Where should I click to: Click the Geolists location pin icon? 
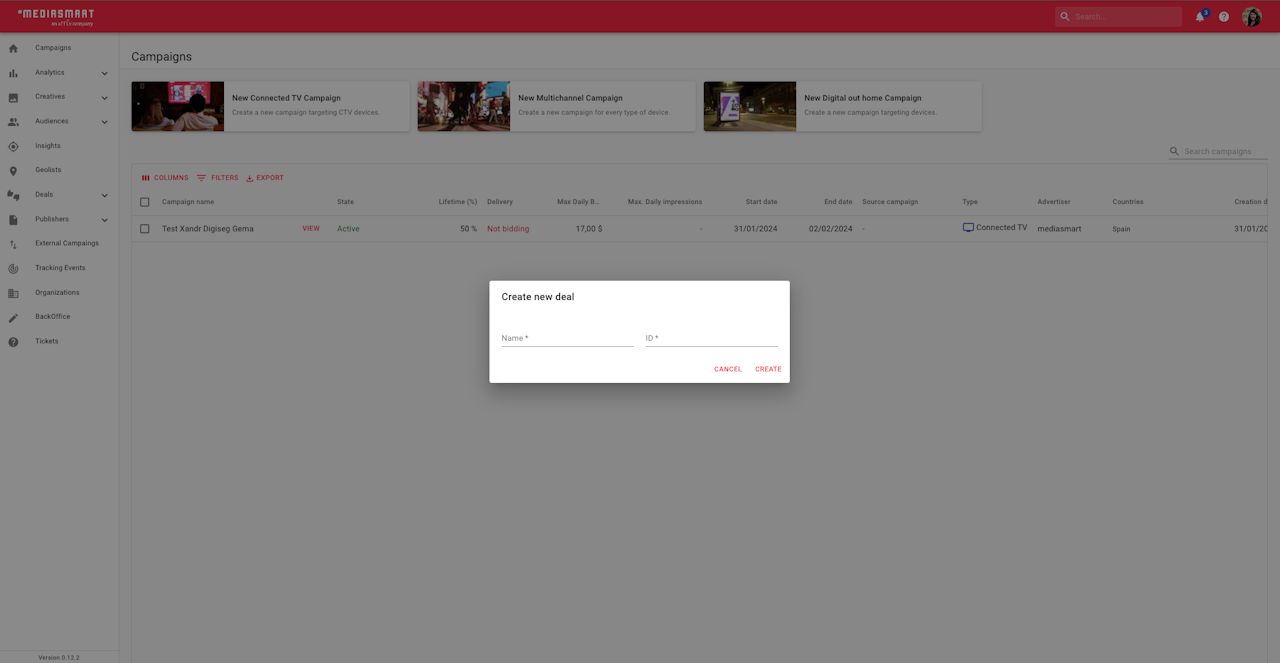[13, 171]
